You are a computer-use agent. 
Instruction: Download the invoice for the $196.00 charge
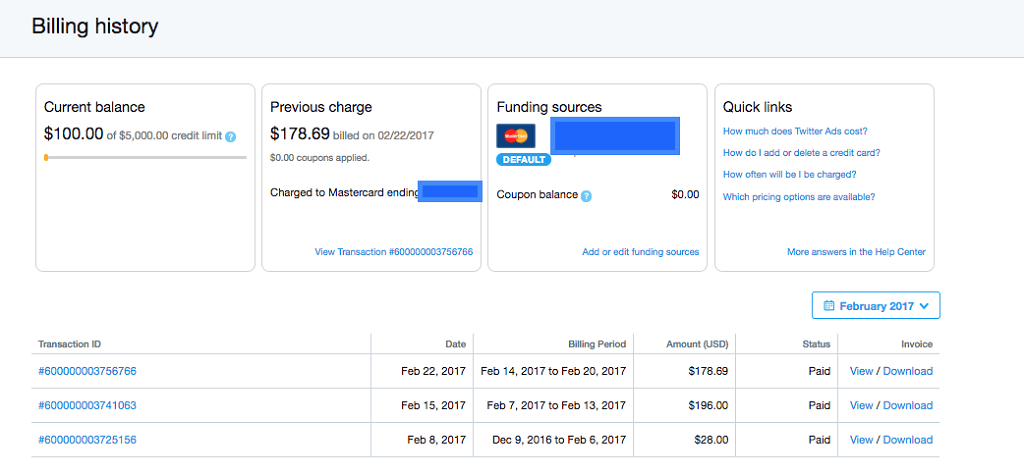907,405
